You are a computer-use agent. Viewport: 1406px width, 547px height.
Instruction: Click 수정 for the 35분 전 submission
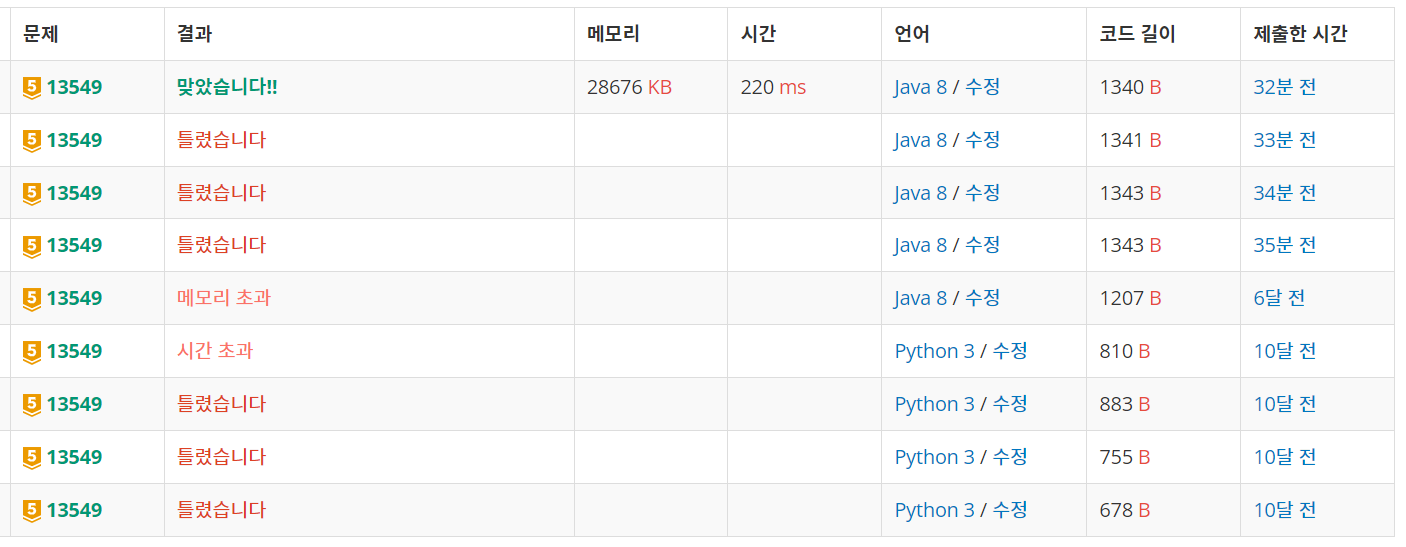coord(982,245)
